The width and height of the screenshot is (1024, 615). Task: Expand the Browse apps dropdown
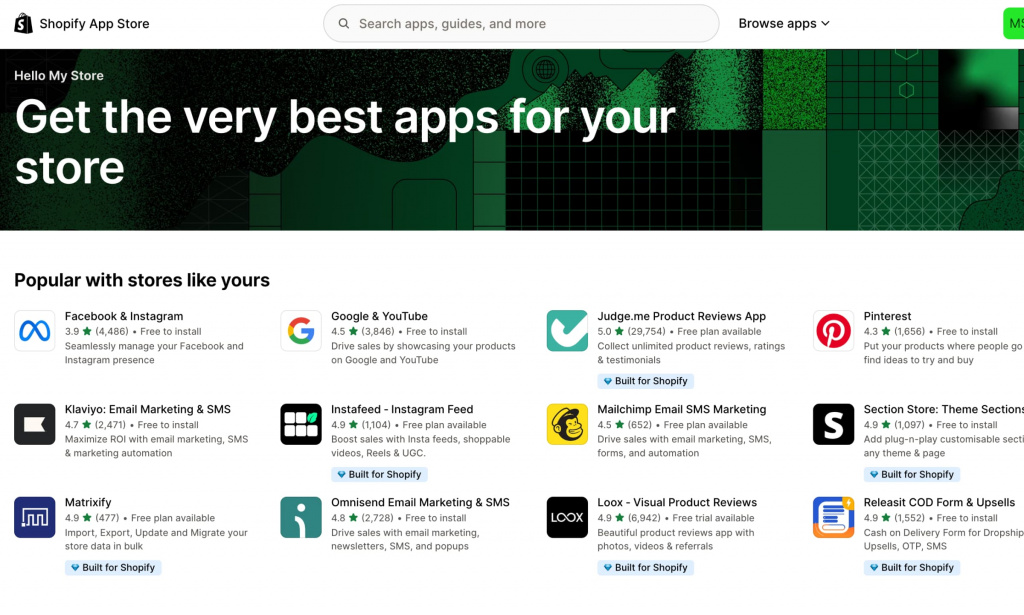click(784, 24)
